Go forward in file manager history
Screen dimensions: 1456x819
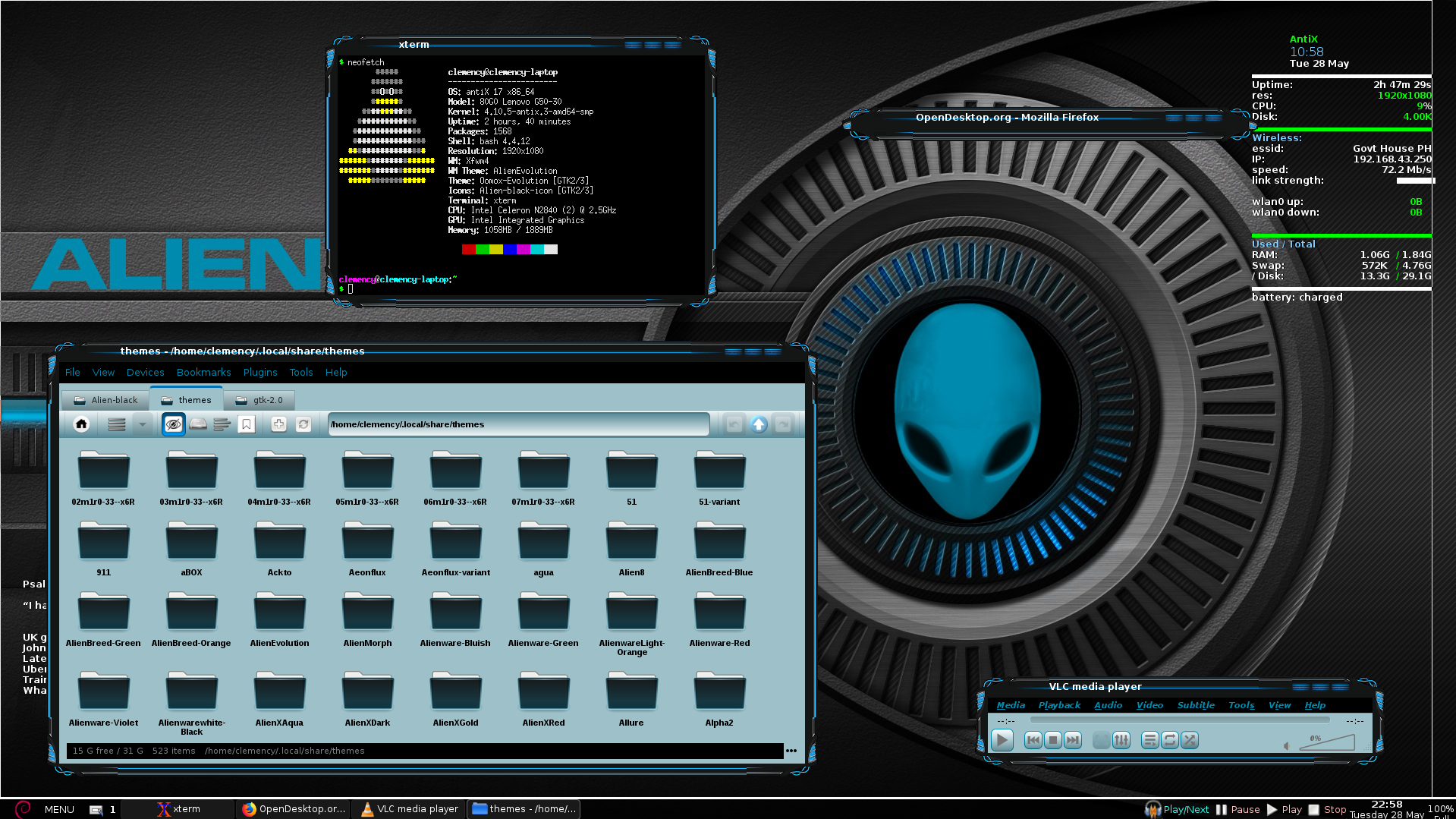pyautogui.click(x=783, y=424)
